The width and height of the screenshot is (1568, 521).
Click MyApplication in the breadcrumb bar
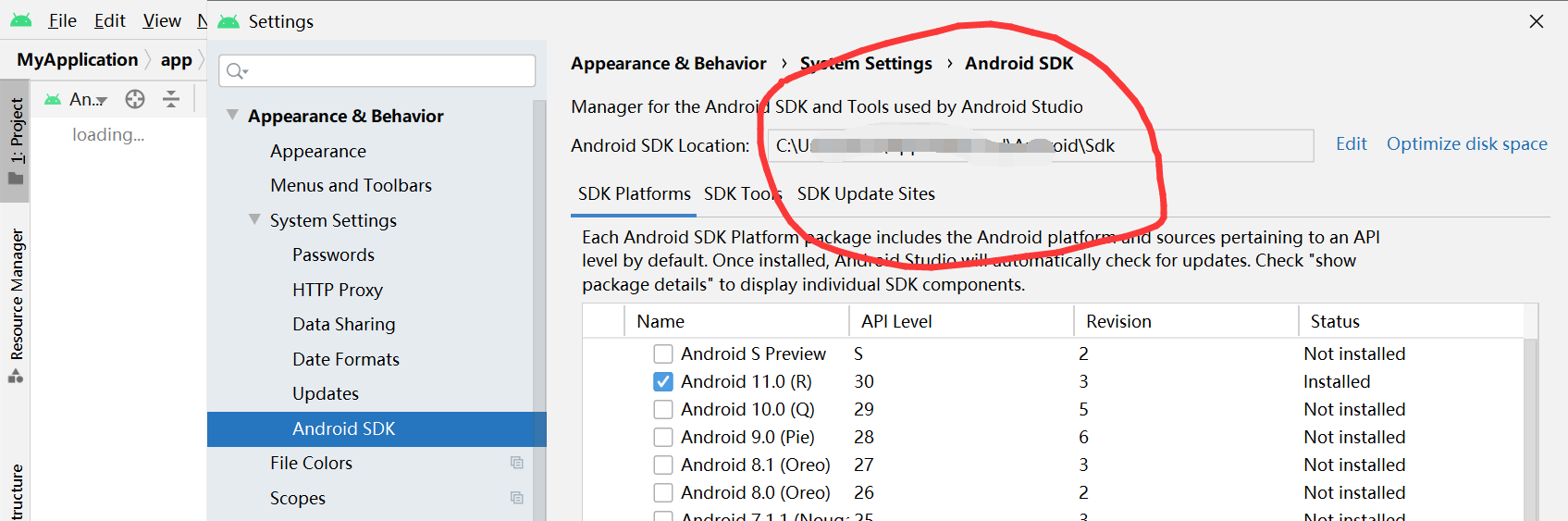(x=78, y=59)
